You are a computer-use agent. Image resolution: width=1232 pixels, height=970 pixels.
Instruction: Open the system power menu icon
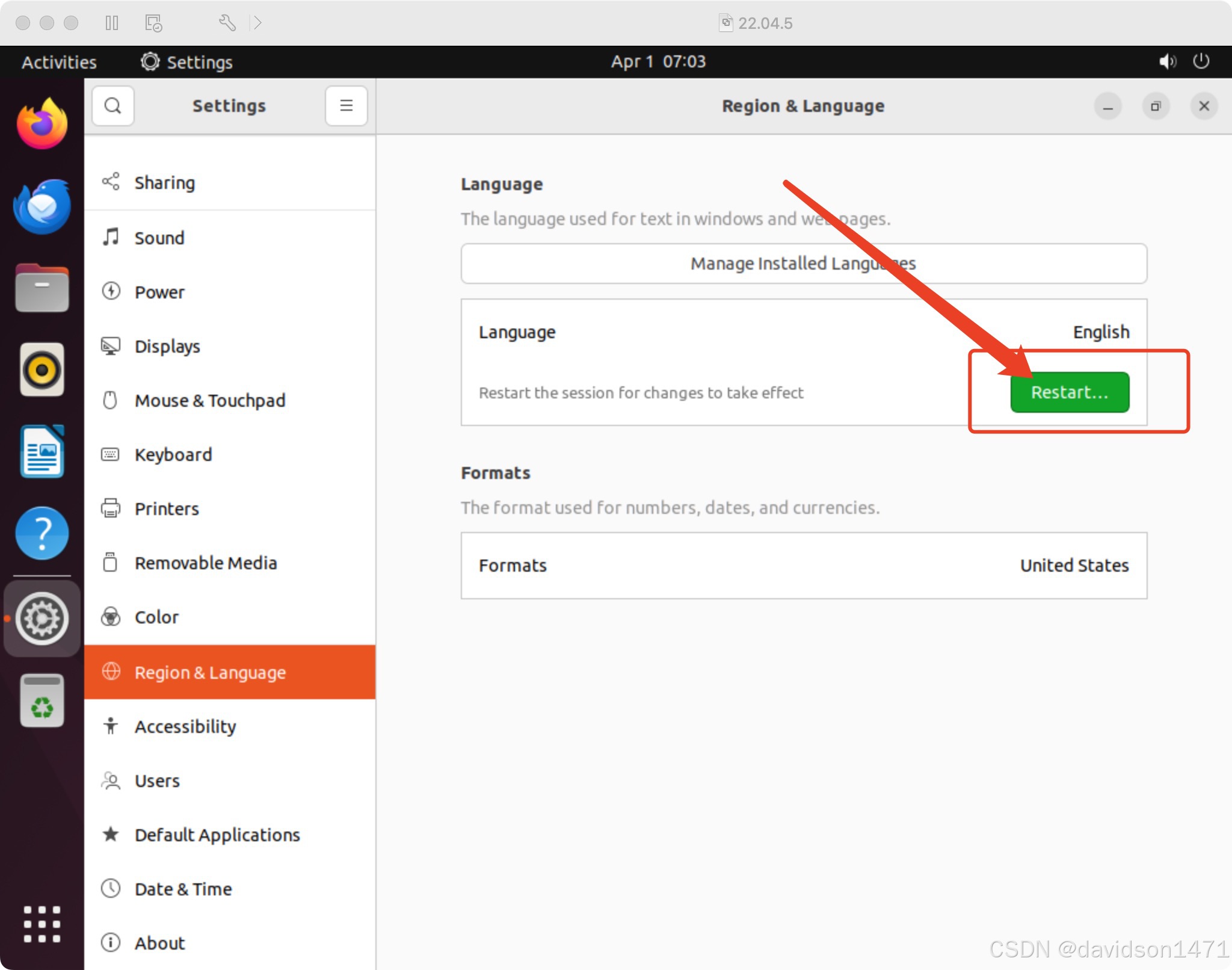(x=1201, y=61)
